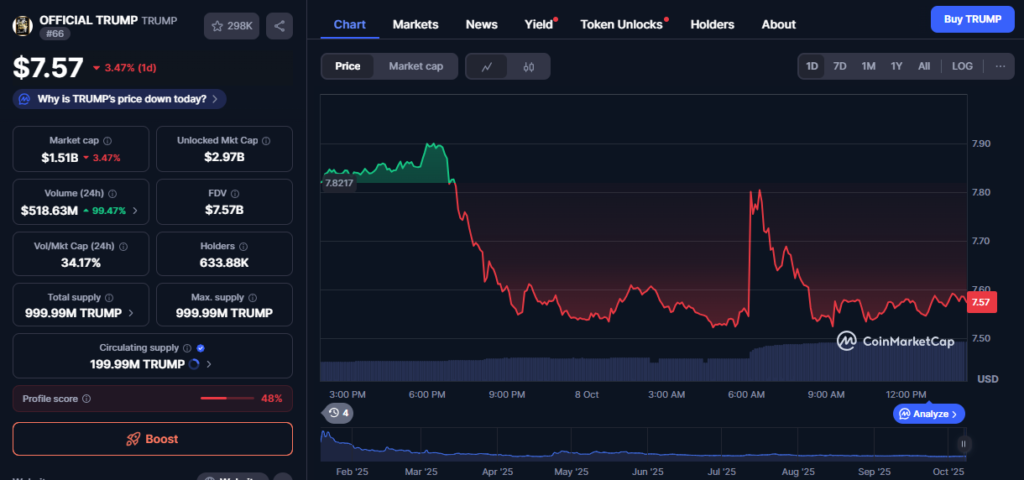The width and height of the screenshot is (1024, 480).
Task: Select the 7D time range
Action: pos(840,67)
